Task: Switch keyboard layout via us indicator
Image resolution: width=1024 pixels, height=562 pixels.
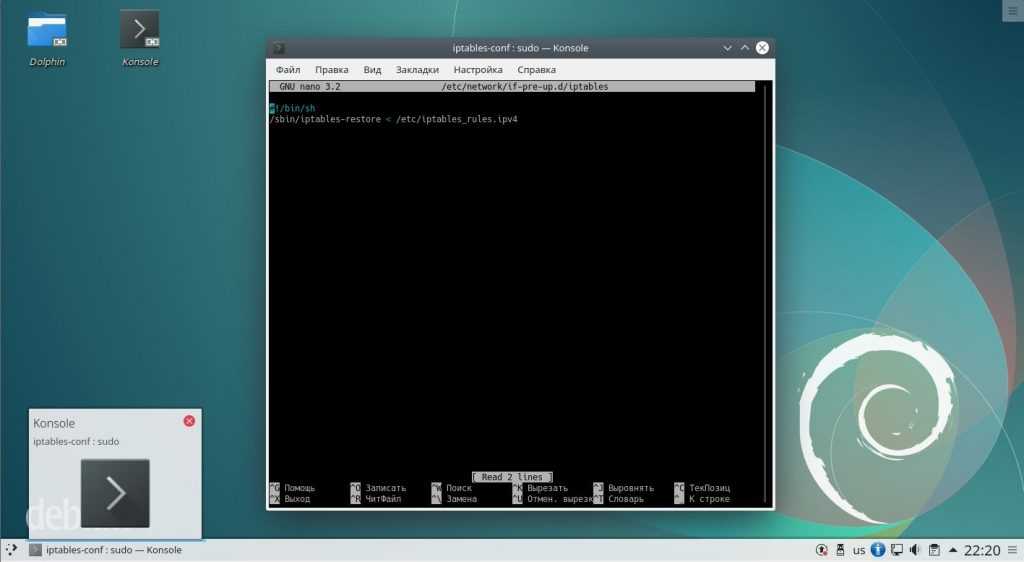Action: (859, 550)
